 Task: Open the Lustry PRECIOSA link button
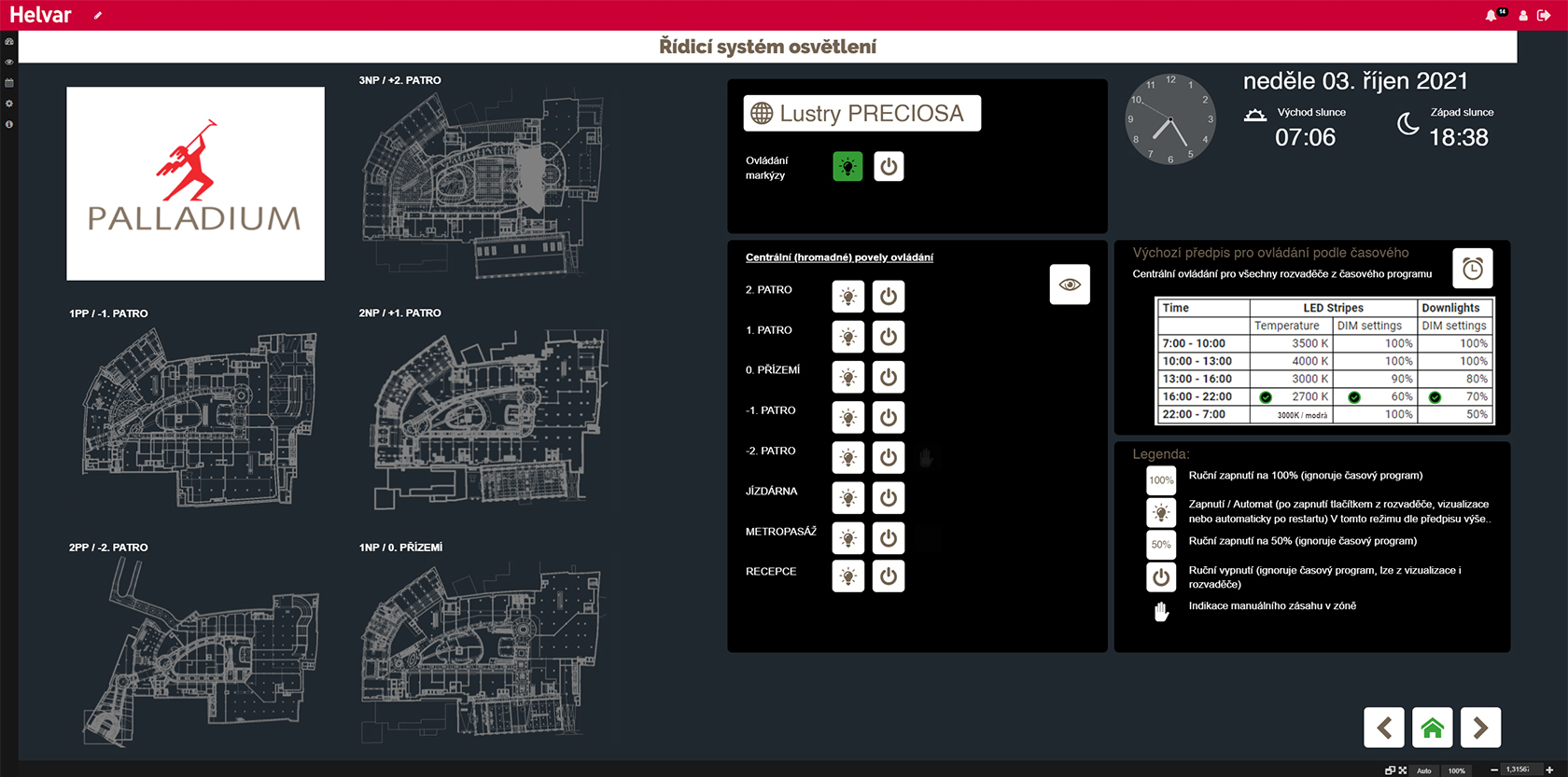click(x=861, y=114)
